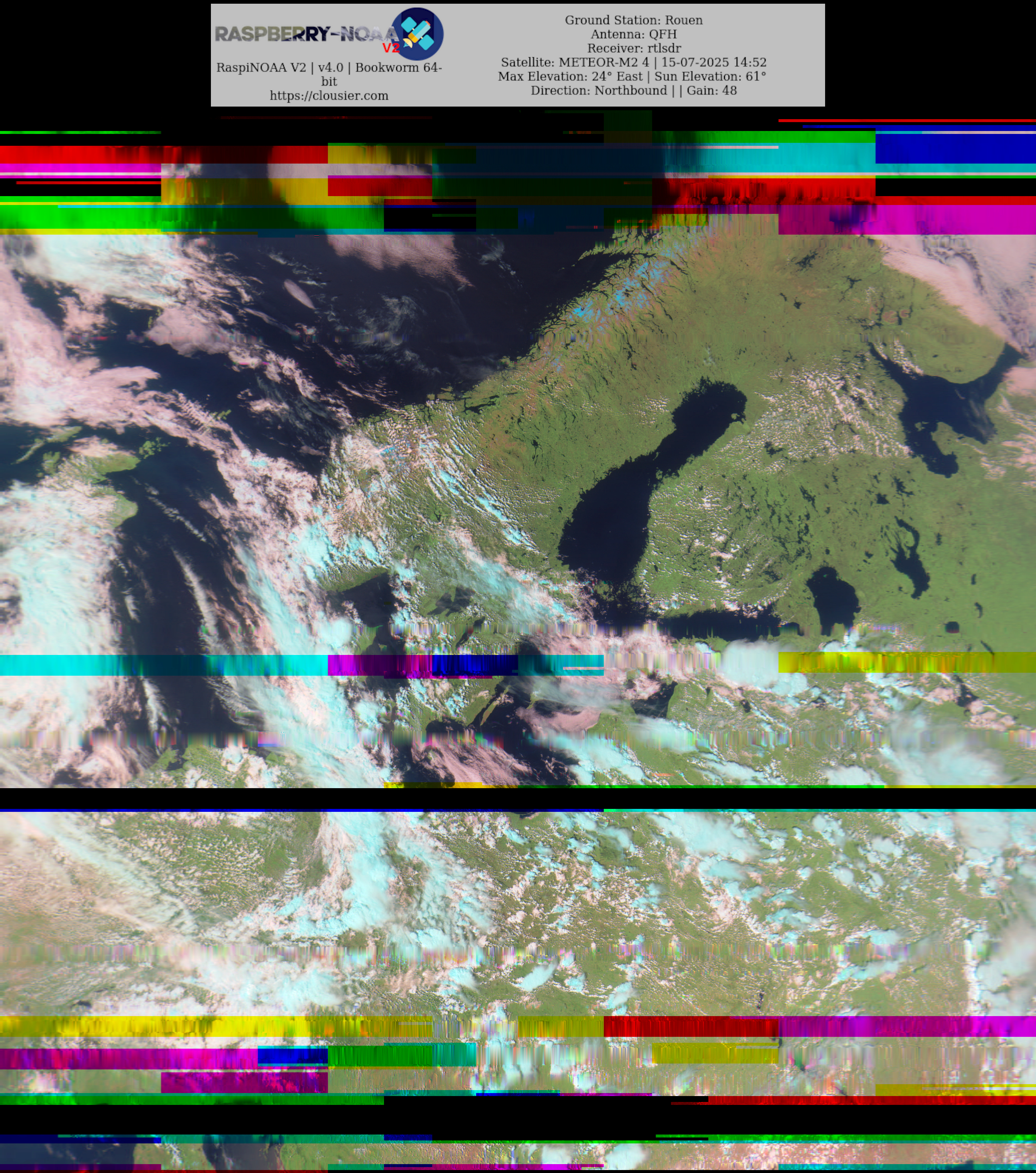
Task: Click the 'RaspiNOAA V2 | v4.0 | Bookworm 64-bit' text
Action: (329, 75)
